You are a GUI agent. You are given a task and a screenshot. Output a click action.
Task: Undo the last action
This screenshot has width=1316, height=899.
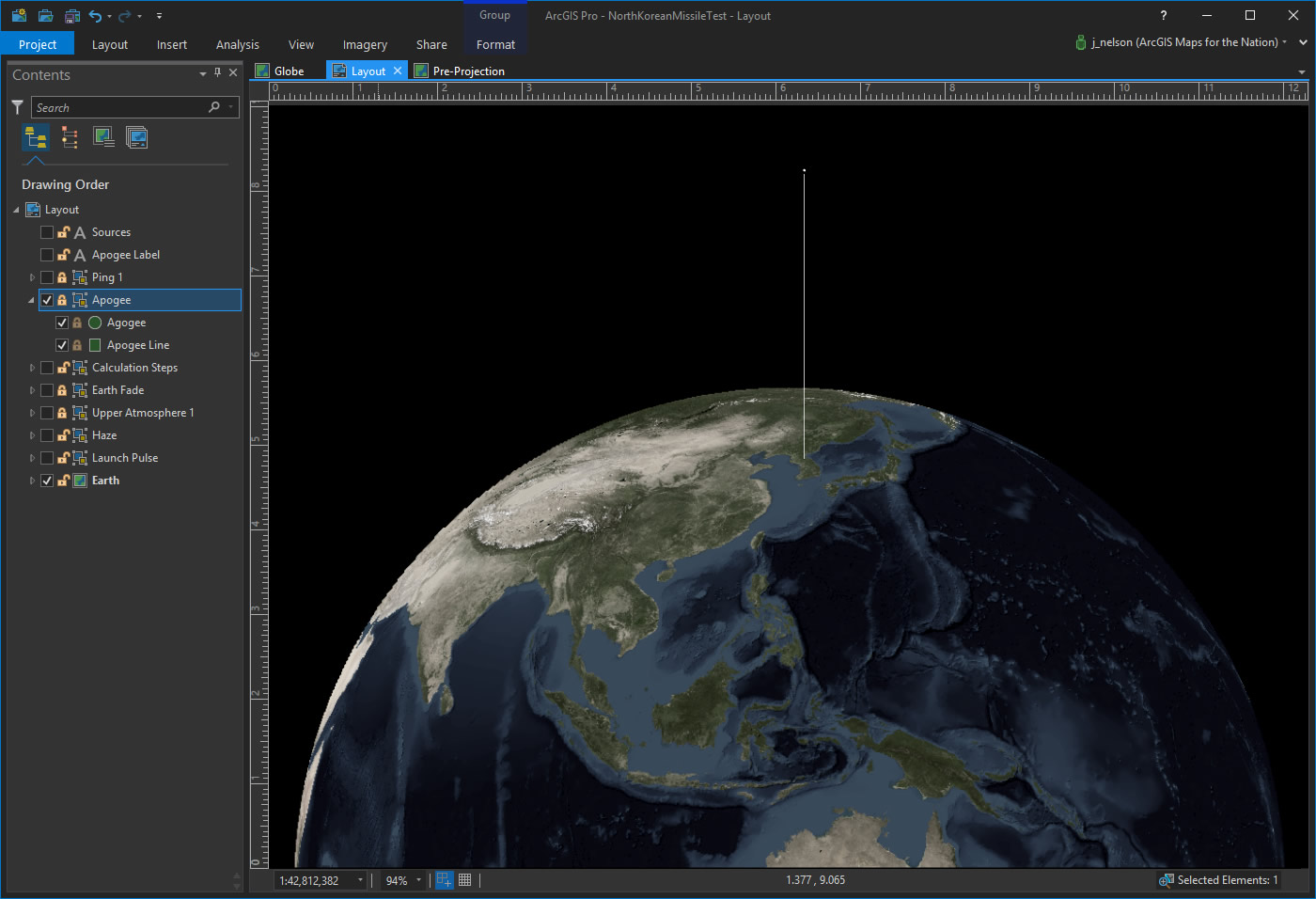tap(95, 16)
